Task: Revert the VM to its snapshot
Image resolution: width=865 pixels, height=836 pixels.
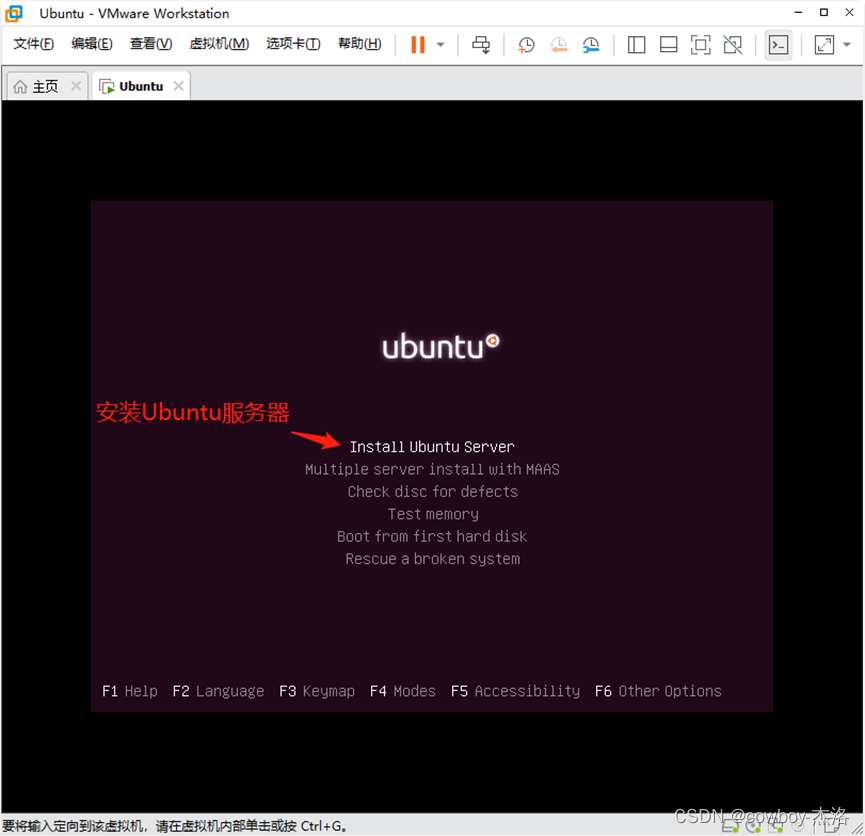Action: pos(559,44)
